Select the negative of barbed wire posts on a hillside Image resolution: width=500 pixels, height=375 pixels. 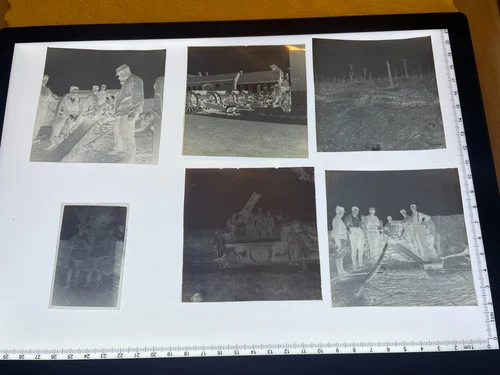click(x=379, y=94)
